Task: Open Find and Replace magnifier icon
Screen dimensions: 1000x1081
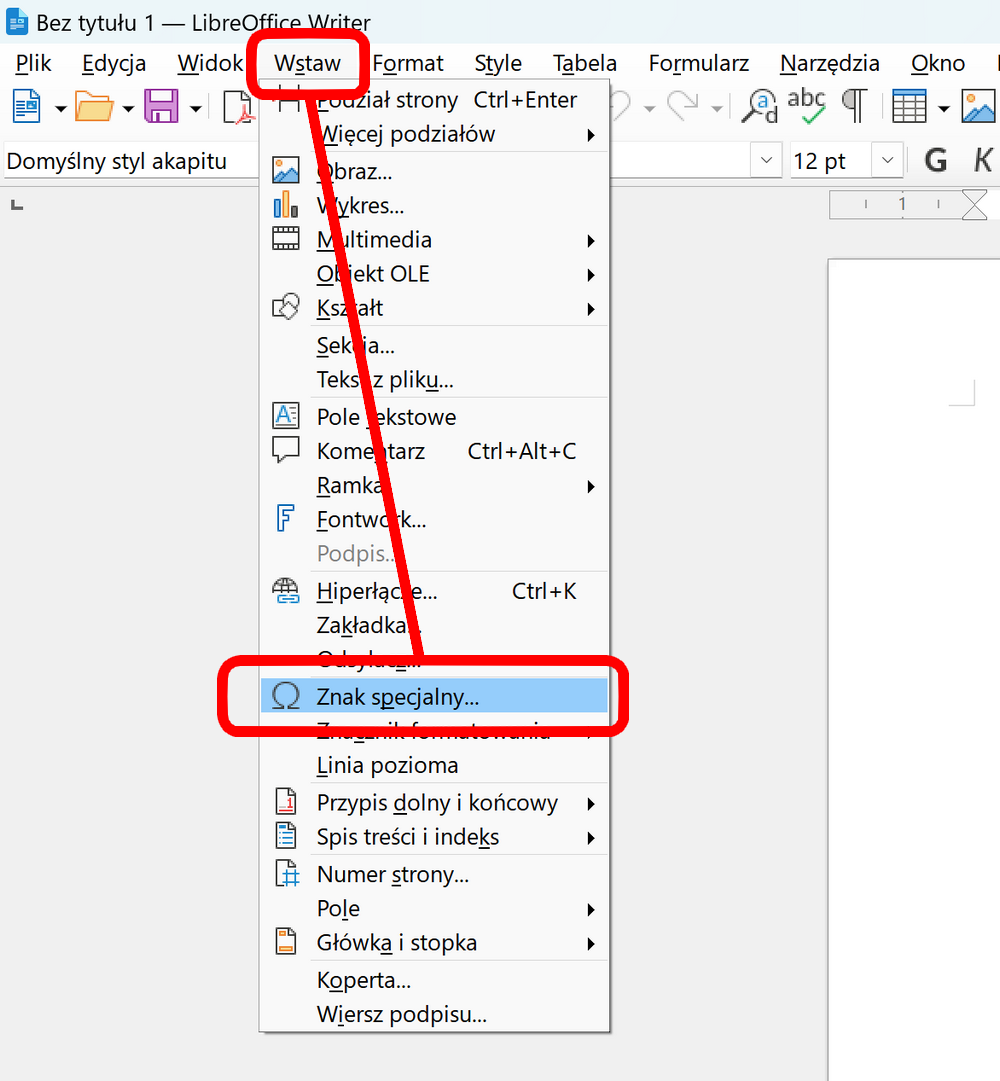Action: click(x=759, y=107)
